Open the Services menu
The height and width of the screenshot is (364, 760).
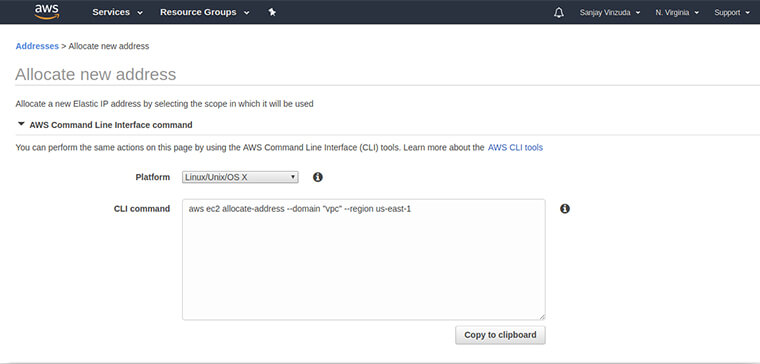point(117,13)
